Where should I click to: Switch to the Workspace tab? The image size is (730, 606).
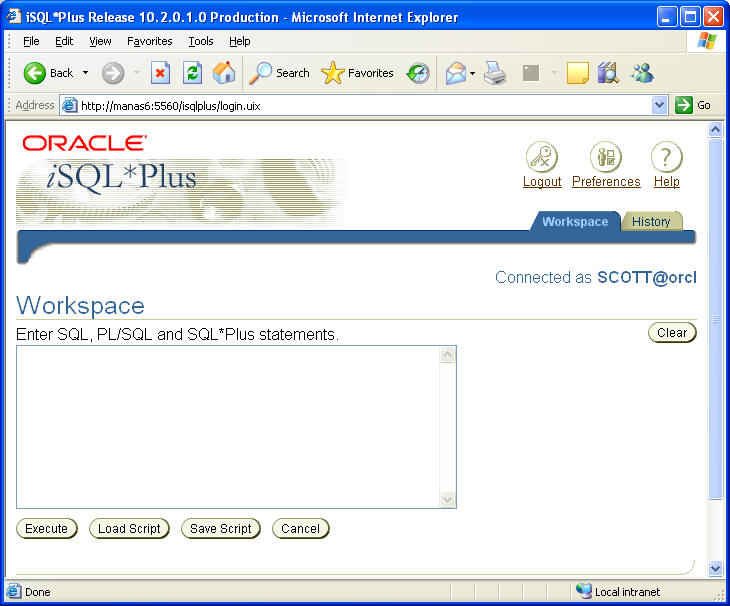point(575,222)
